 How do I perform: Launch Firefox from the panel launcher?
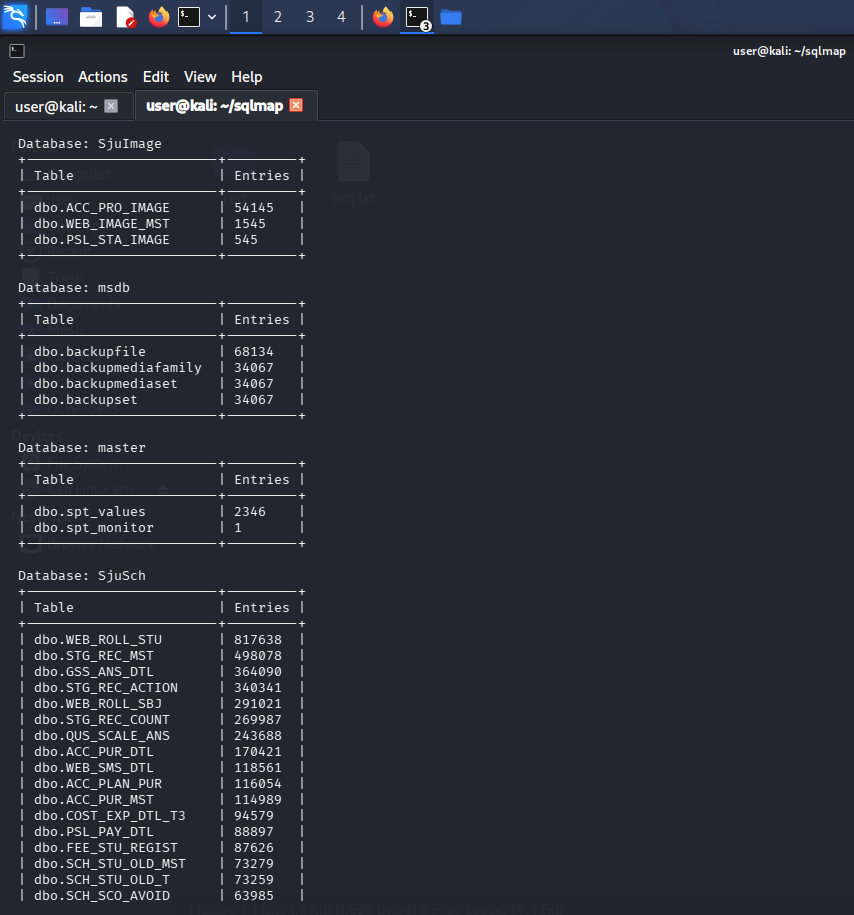pyautogui.click(x=159, y=17)
